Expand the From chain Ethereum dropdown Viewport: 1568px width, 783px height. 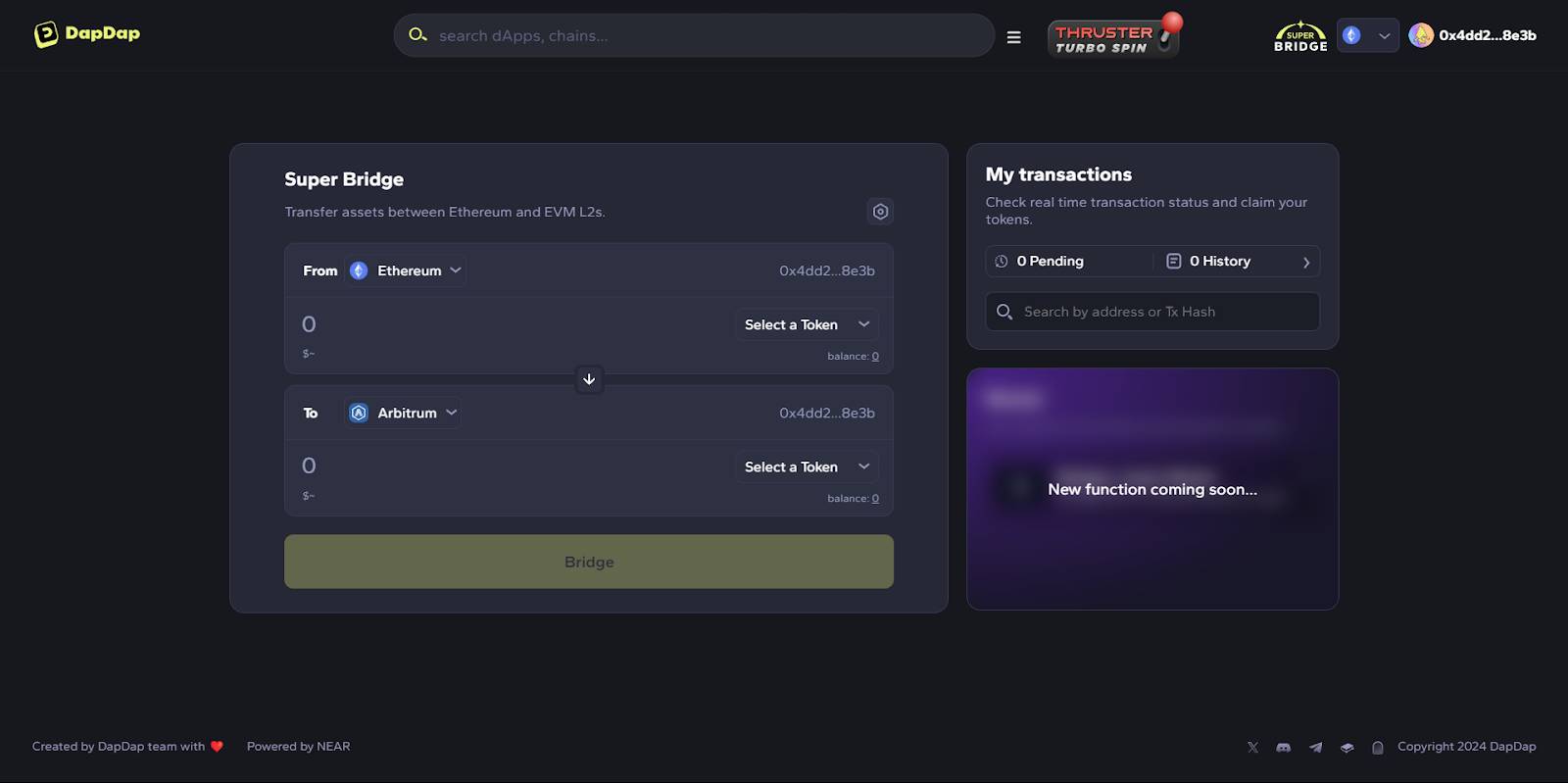click(x=406, y=270)
